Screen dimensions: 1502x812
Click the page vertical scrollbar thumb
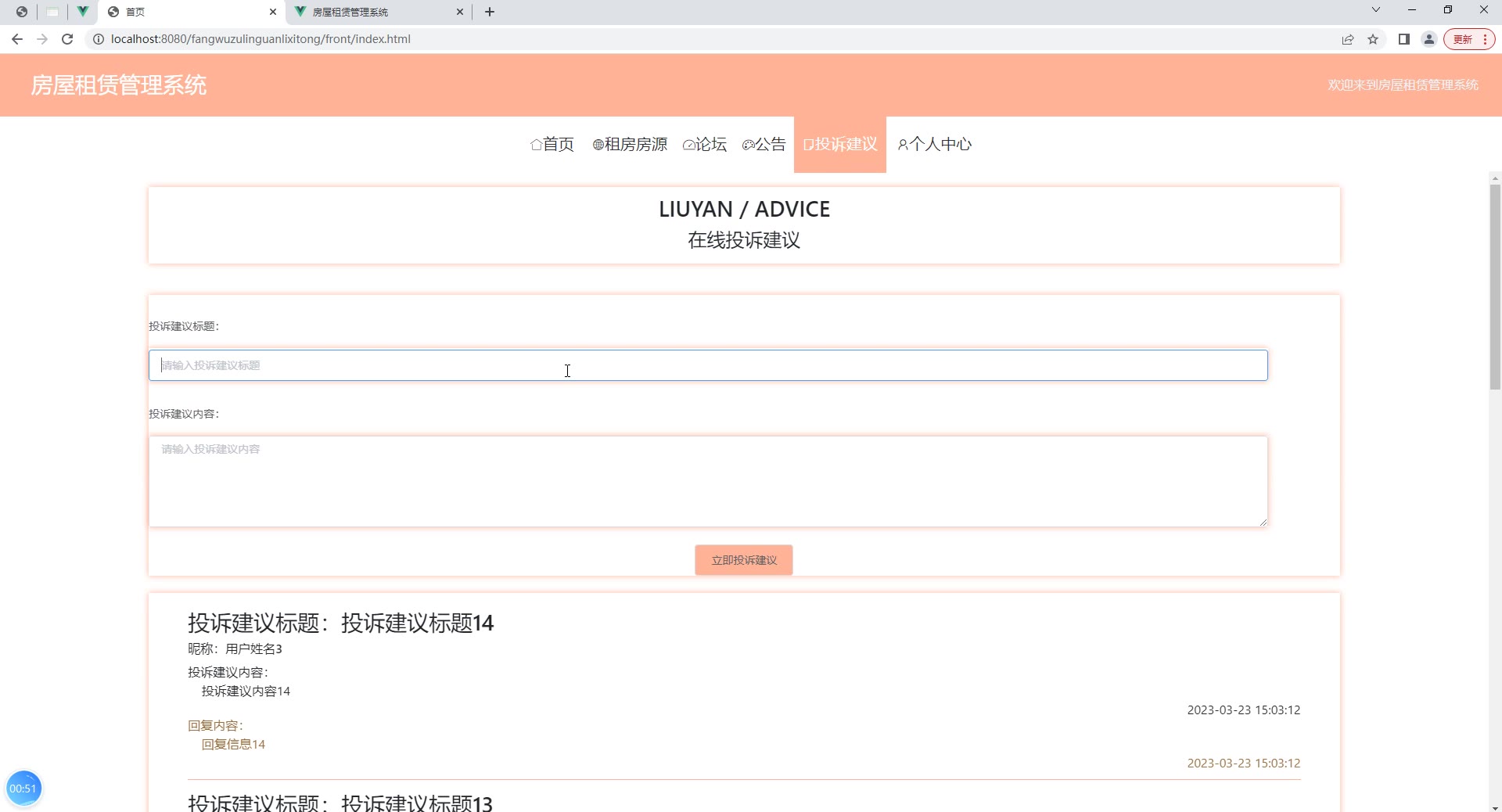(1495, 286)
